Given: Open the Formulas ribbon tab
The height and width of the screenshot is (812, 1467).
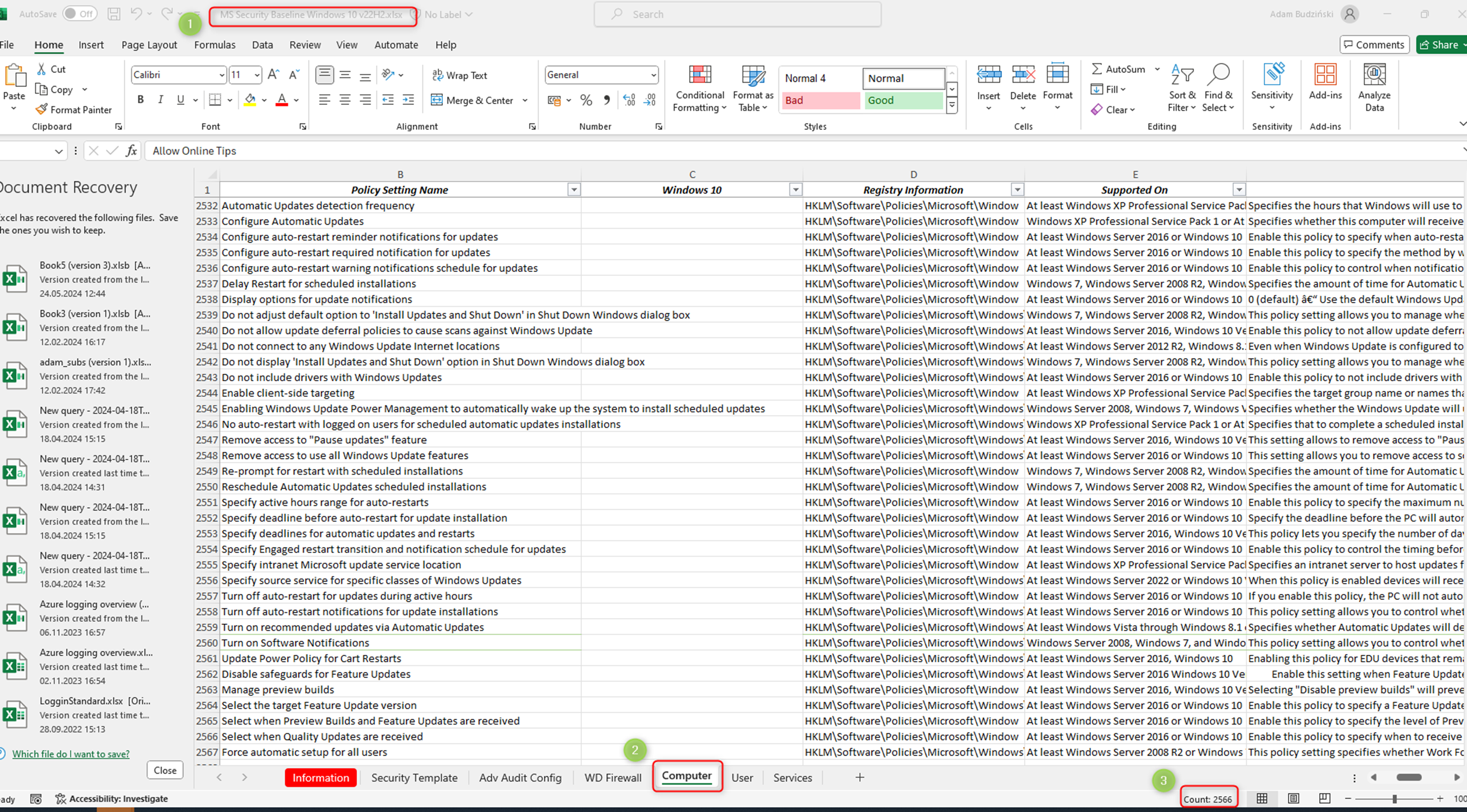Looking at the screenshot, I should click(215, 45).
